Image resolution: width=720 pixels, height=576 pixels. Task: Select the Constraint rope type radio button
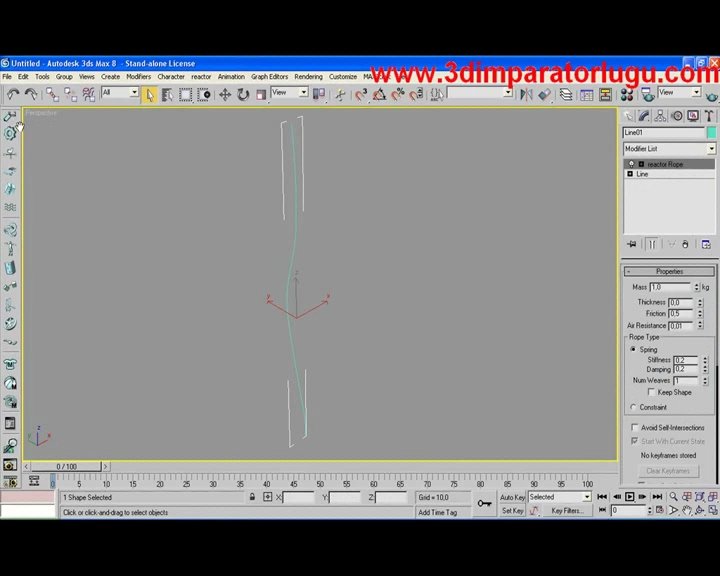633,407
